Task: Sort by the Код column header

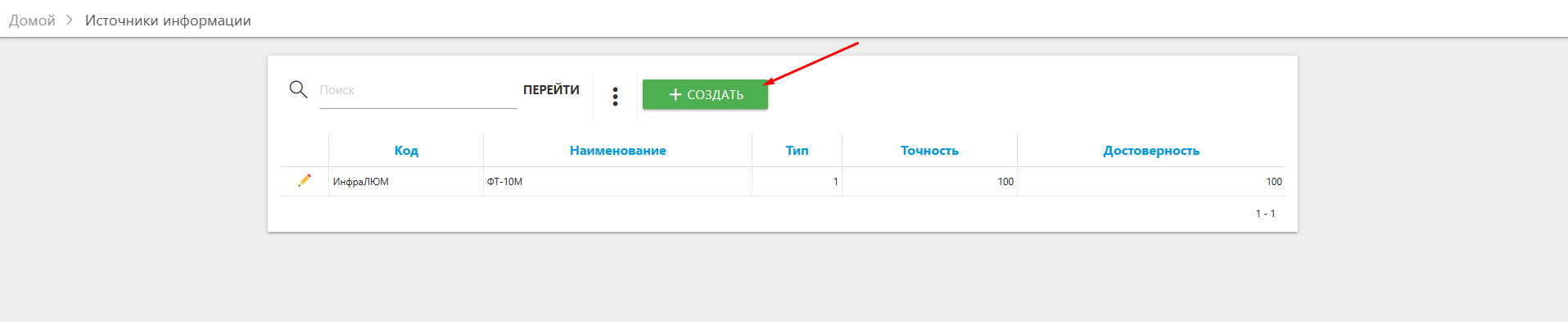Action: (x=406, y=151)
